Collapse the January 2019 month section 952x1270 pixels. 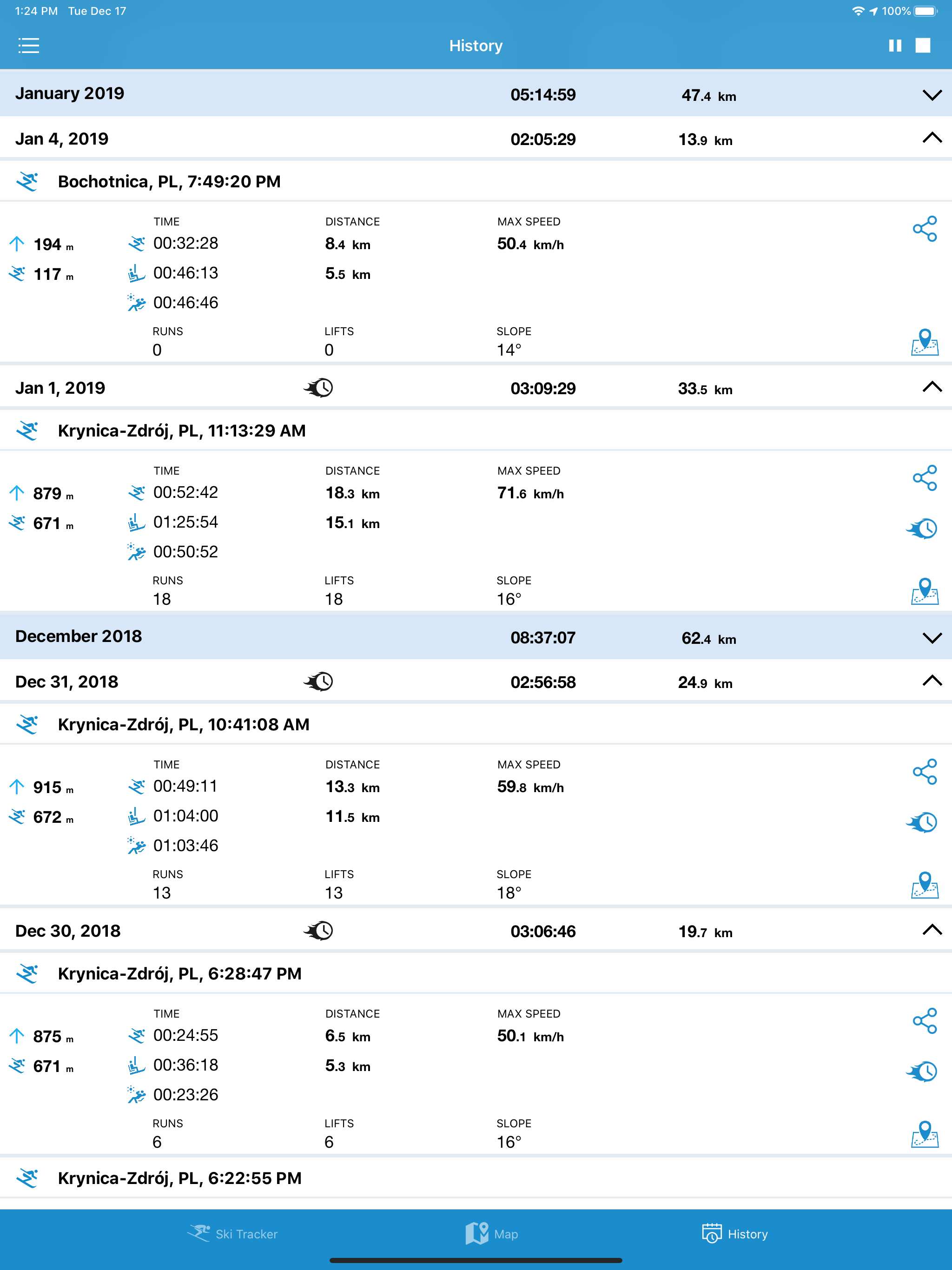click(x=932, y=95)
